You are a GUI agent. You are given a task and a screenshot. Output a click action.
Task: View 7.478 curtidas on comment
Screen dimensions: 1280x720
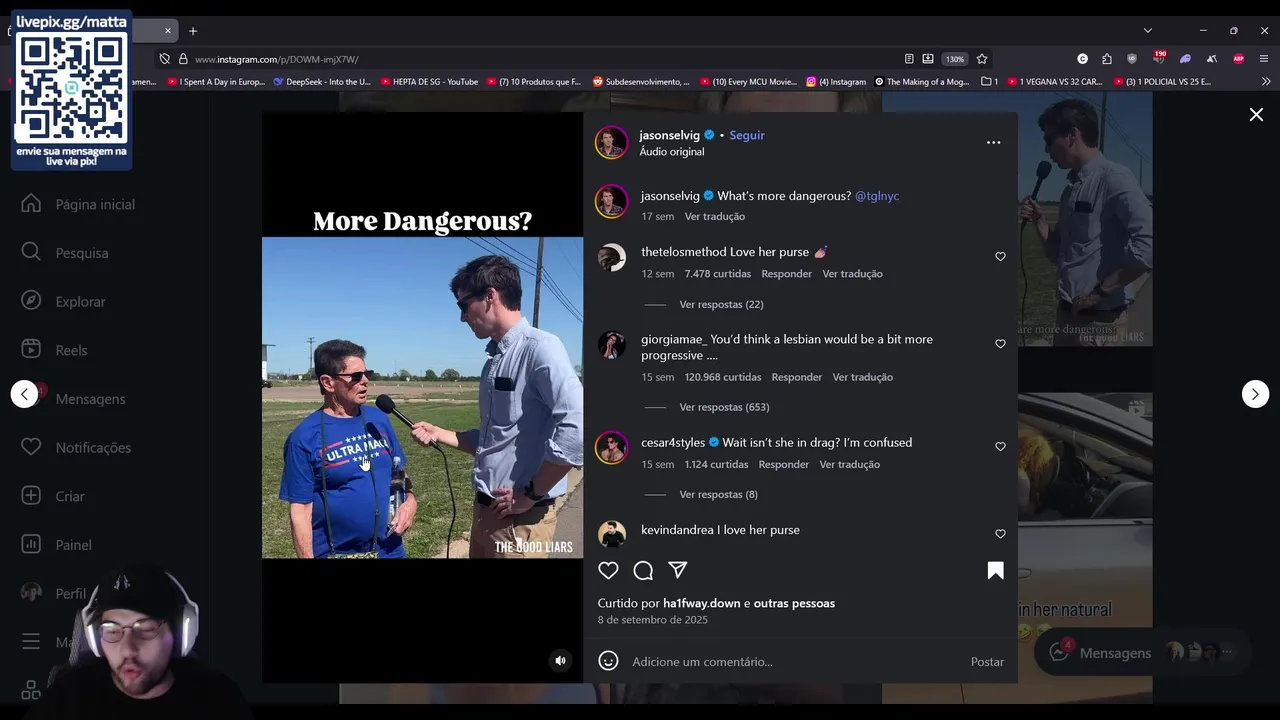717,274
